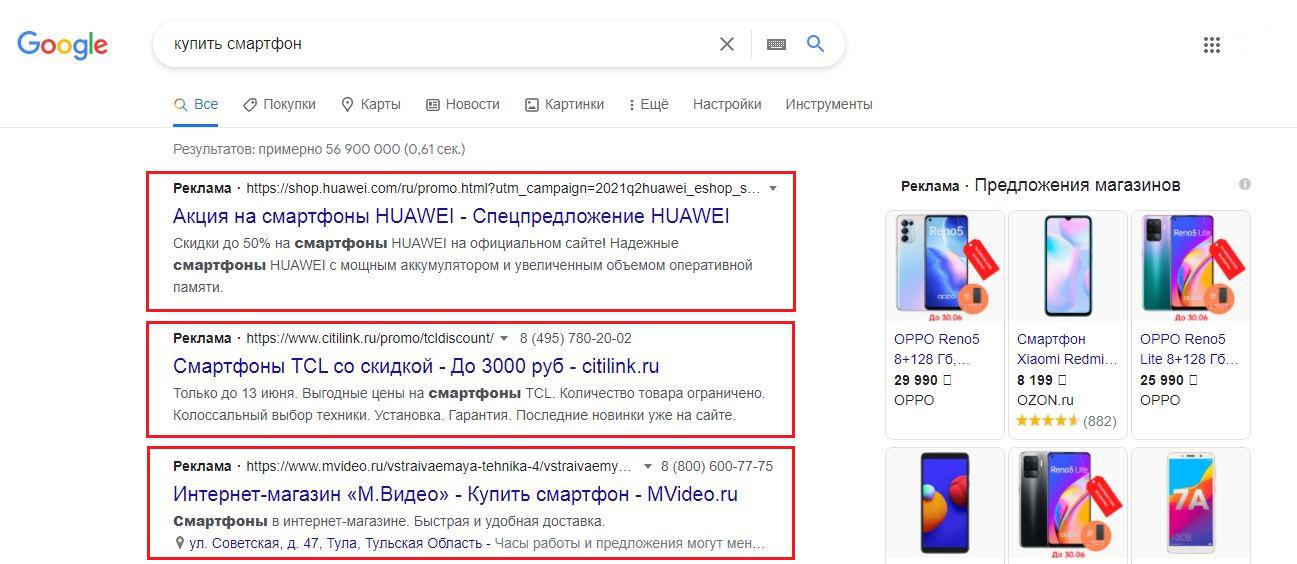Viewport: 1297px width, 564px height.
Task: Click the "OZON.ru" seller name
Action: 1045,400
